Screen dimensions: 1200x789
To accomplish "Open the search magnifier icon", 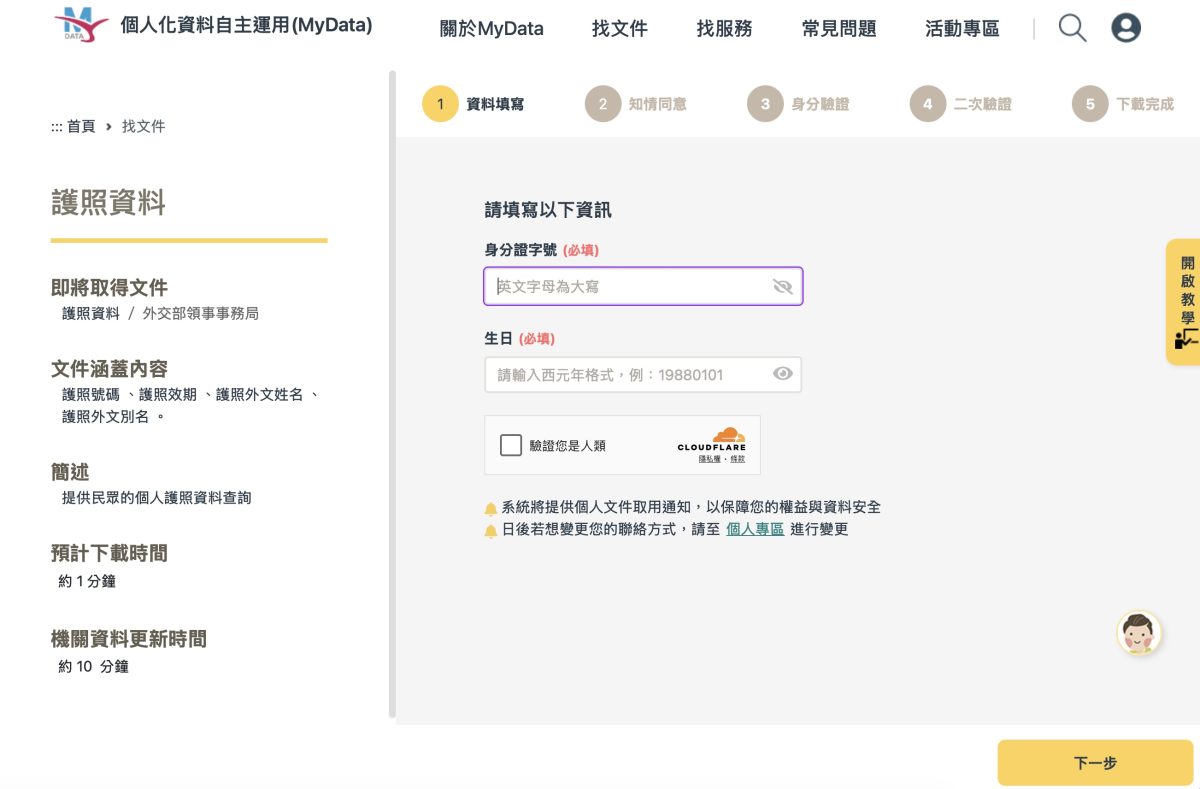I will [1072, 28].
